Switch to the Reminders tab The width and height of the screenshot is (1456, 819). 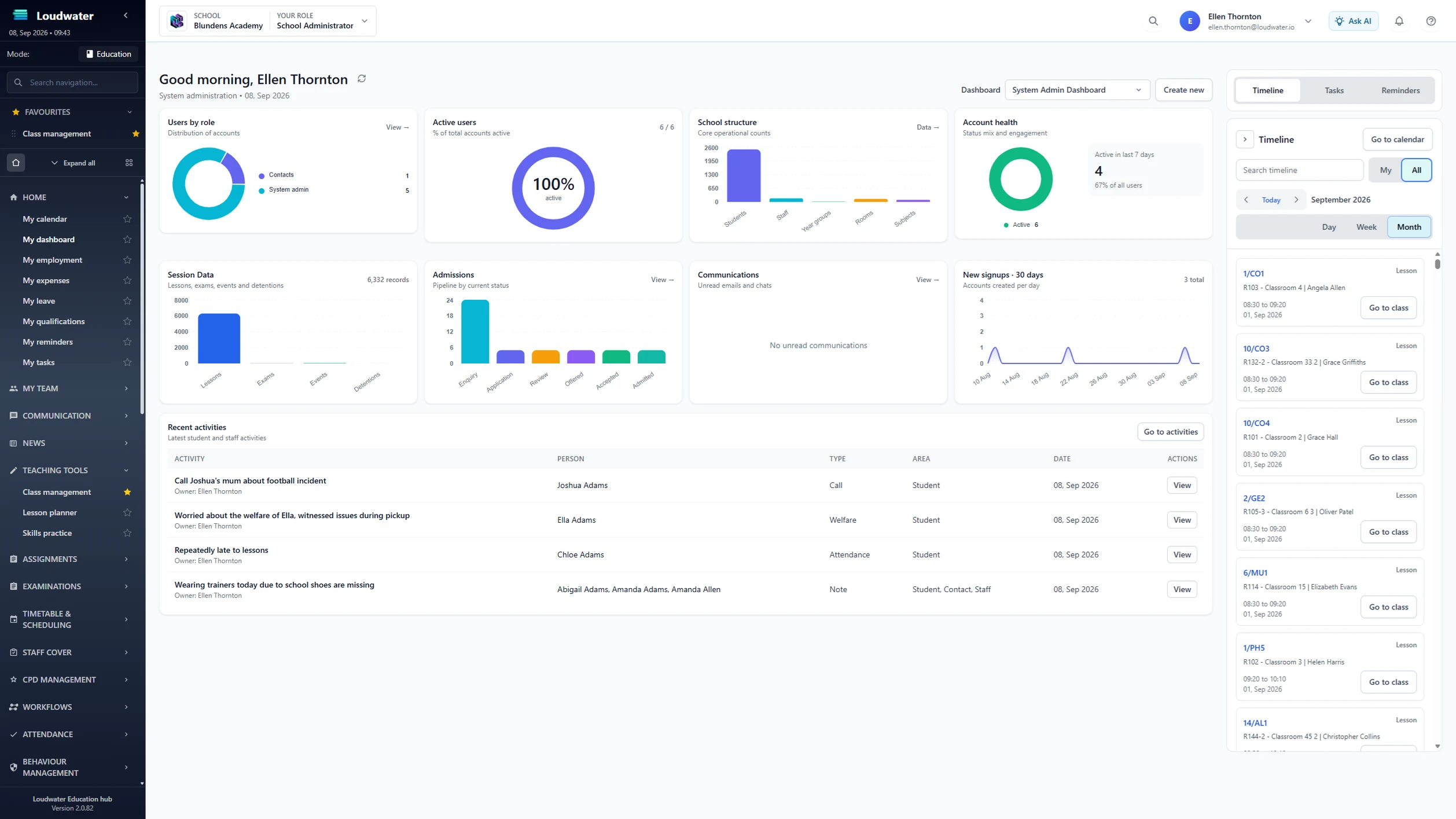pyautogui.click(x=1400, y=90)
